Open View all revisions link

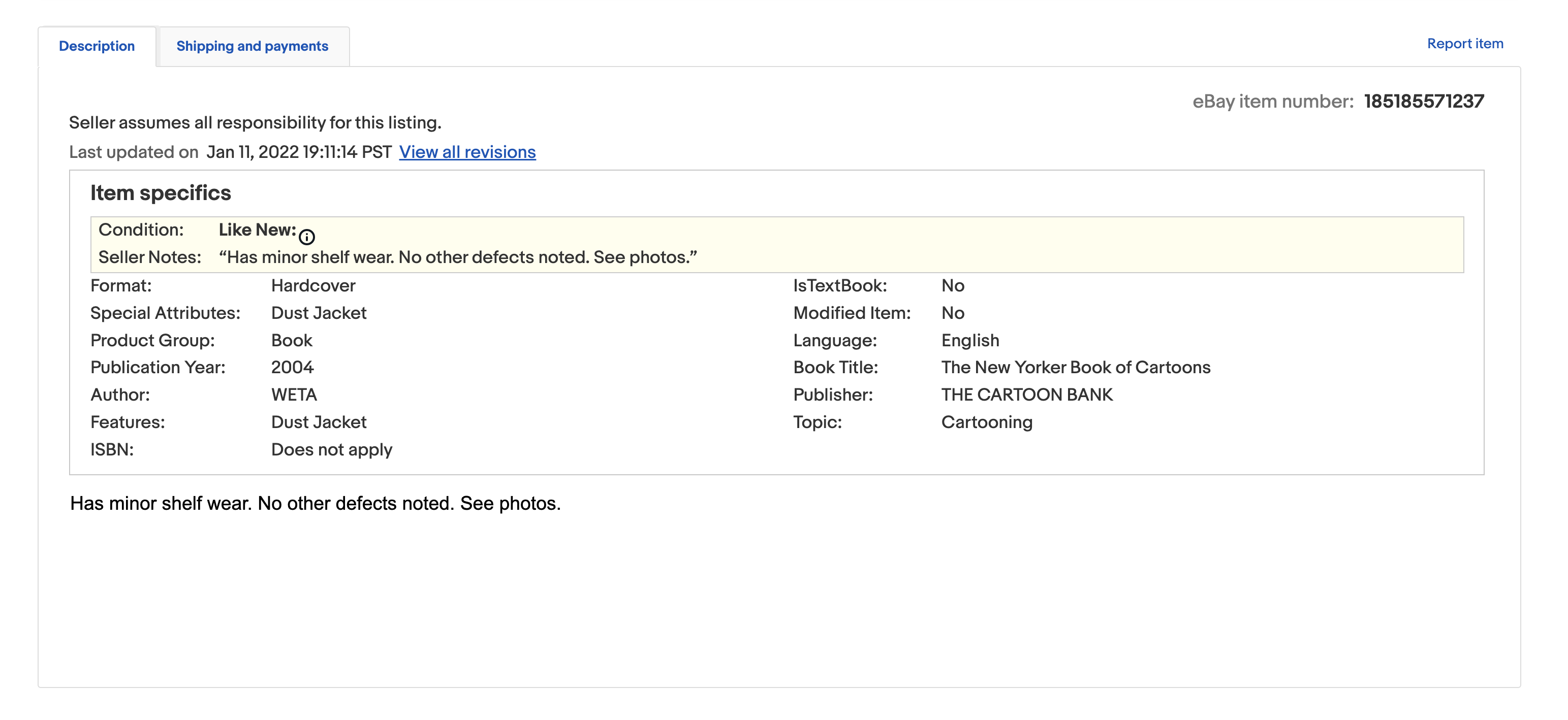point(467,152)
